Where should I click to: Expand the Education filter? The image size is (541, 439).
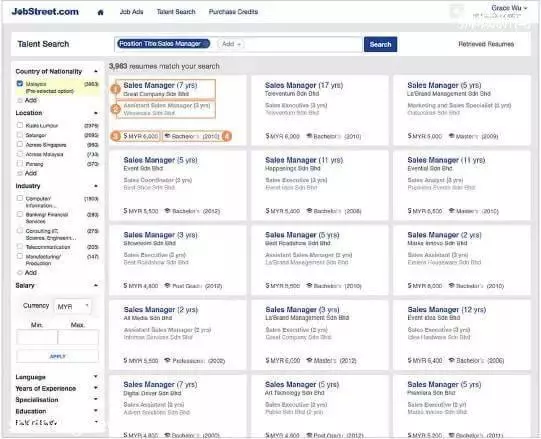click(x=96, y=411)
